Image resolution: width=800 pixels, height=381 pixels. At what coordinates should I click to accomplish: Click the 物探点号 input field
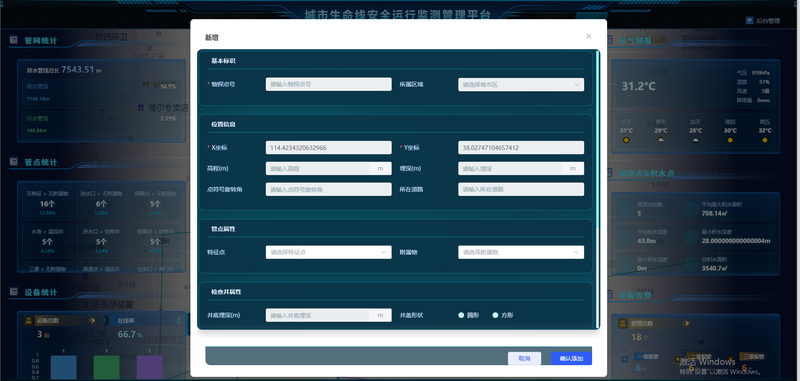click(329, 84)
